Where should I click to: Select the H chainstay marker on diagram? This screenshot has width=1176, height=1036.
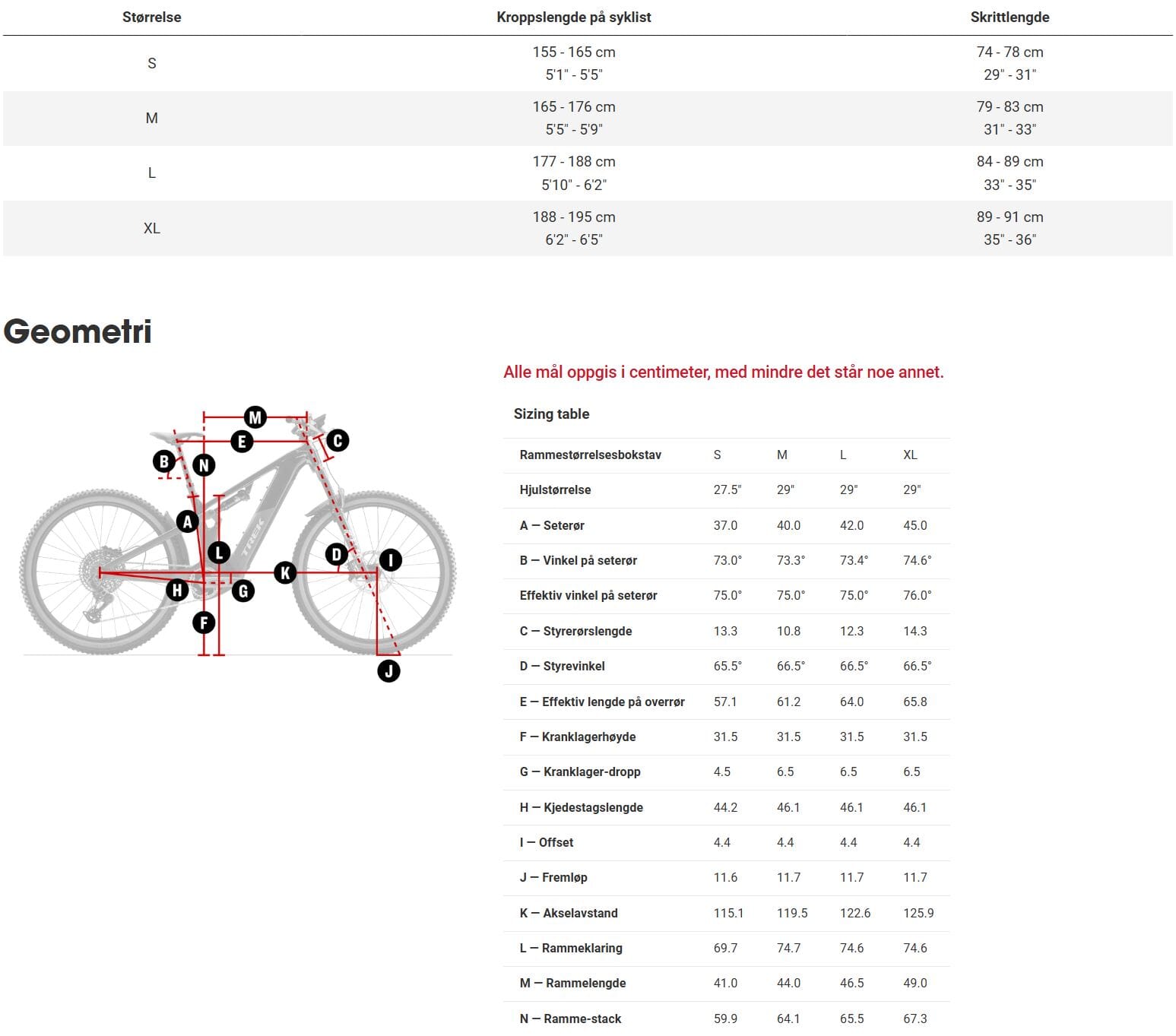tap(177, 589)
